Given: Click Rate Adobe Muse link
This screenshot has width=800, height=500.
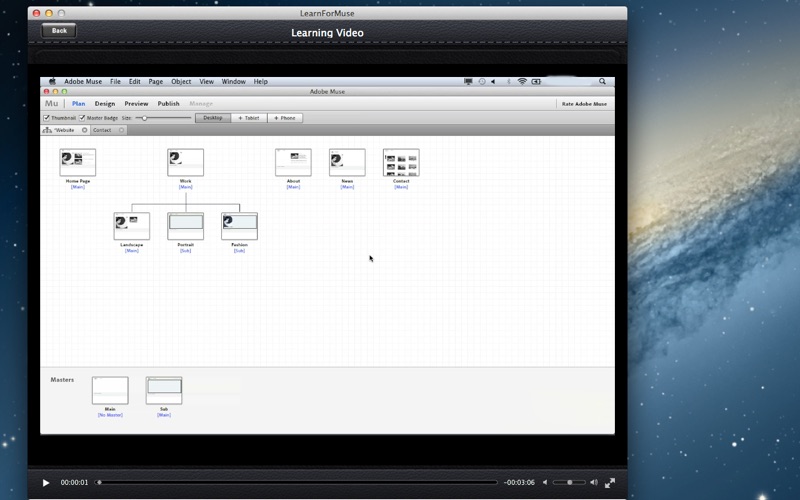Looking at the screenshot, I should [x=584, y=104].
